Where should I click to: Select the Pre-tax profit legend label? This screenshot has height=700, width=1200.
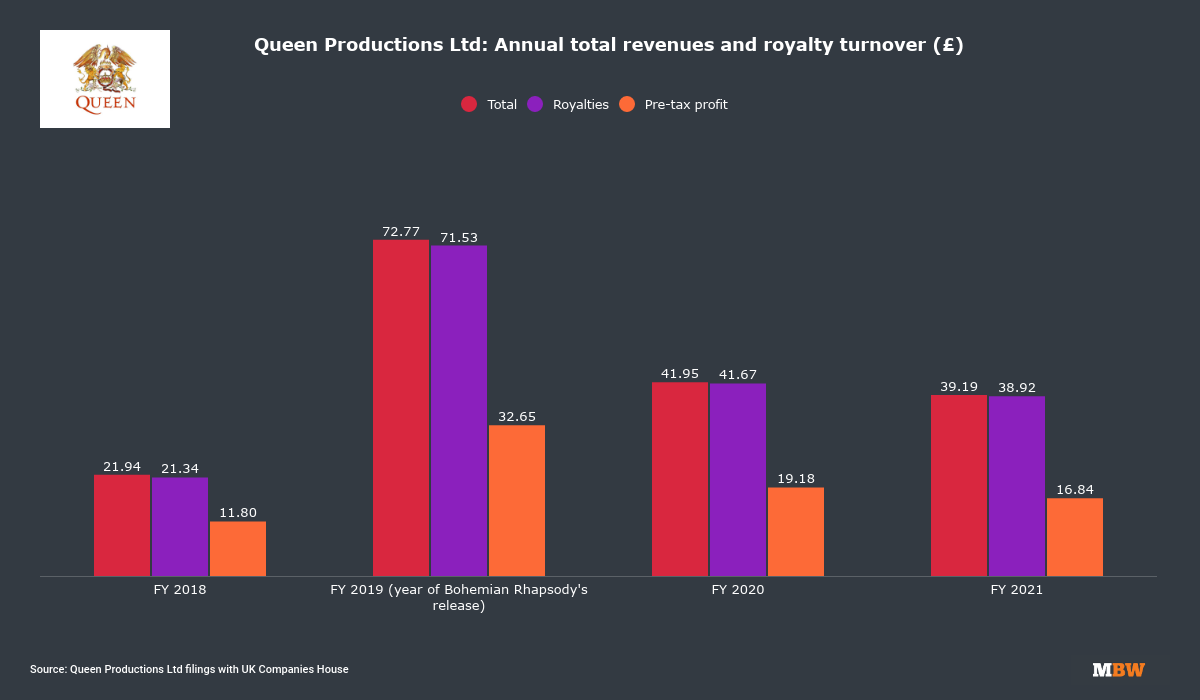(686, 104)
